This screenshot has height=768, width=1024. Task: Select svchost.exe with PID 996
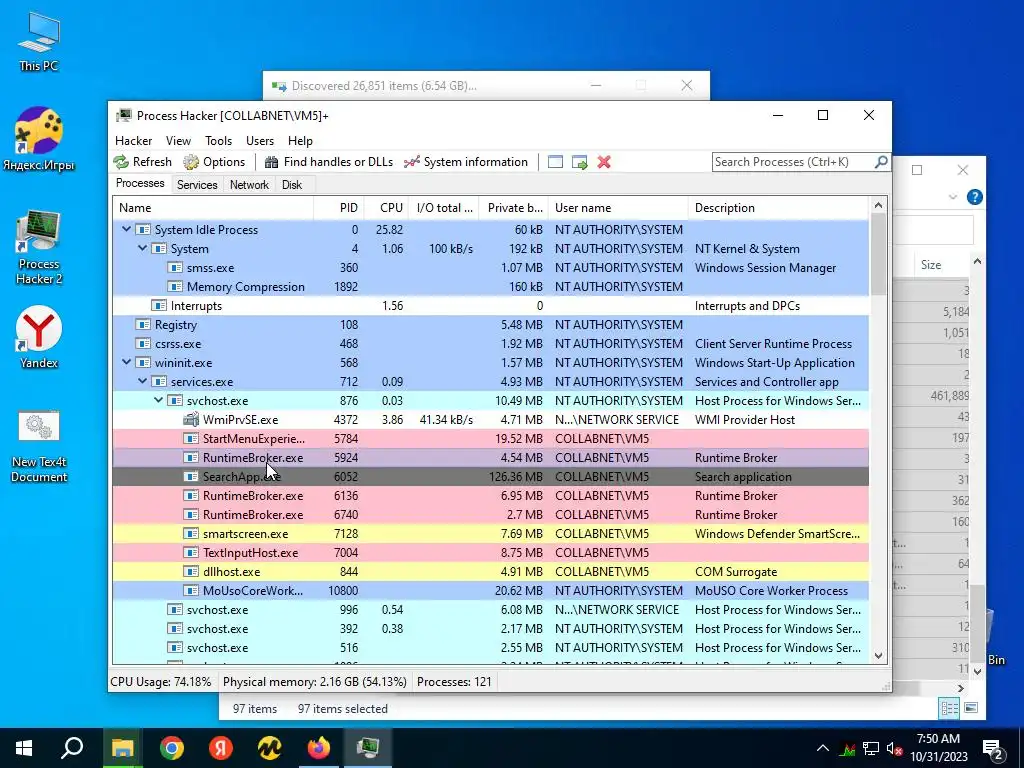tap(490, 609)
